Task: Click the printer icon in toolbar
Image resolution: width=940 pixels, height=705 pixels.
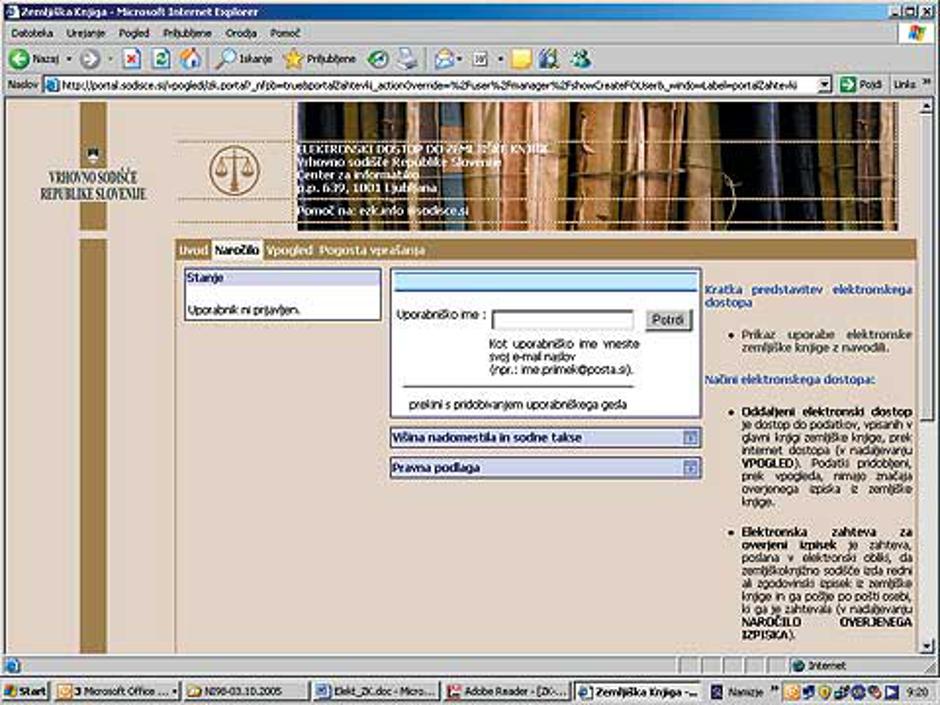Action: click(407, 59)
